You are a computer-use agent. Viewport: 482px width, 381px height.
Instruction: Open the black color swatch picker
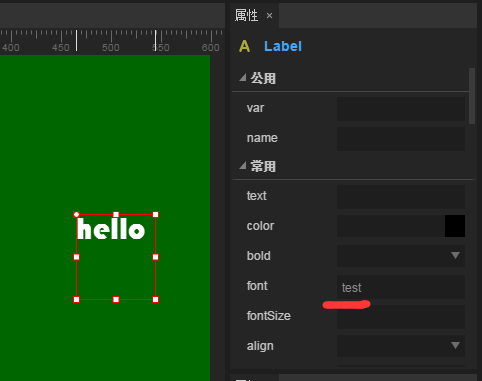(455, 226)
